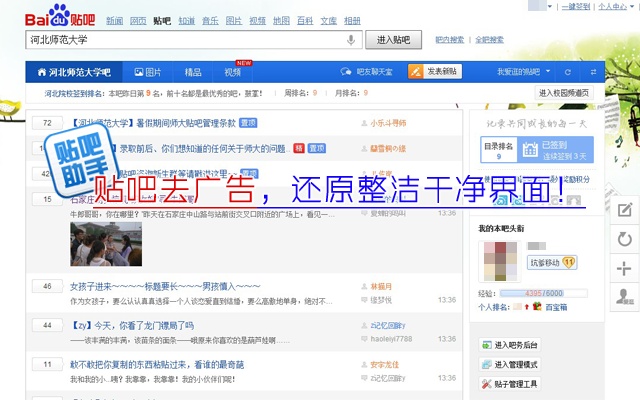The height and width of the screenshot is (400, 640).
Task: Click the 精 badge on admission post
Action: click(299, 148)
